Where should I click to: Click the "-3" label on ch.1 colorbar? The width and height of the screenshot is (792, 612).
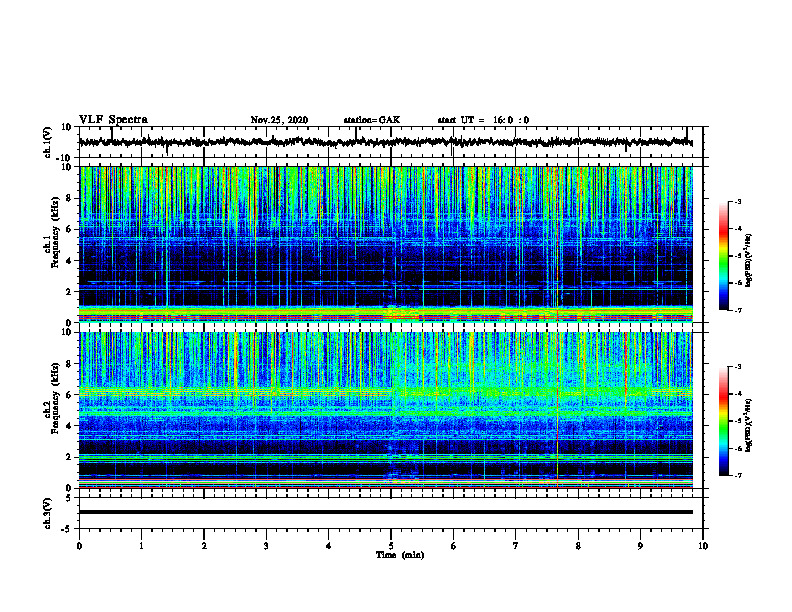coord(738,201)
